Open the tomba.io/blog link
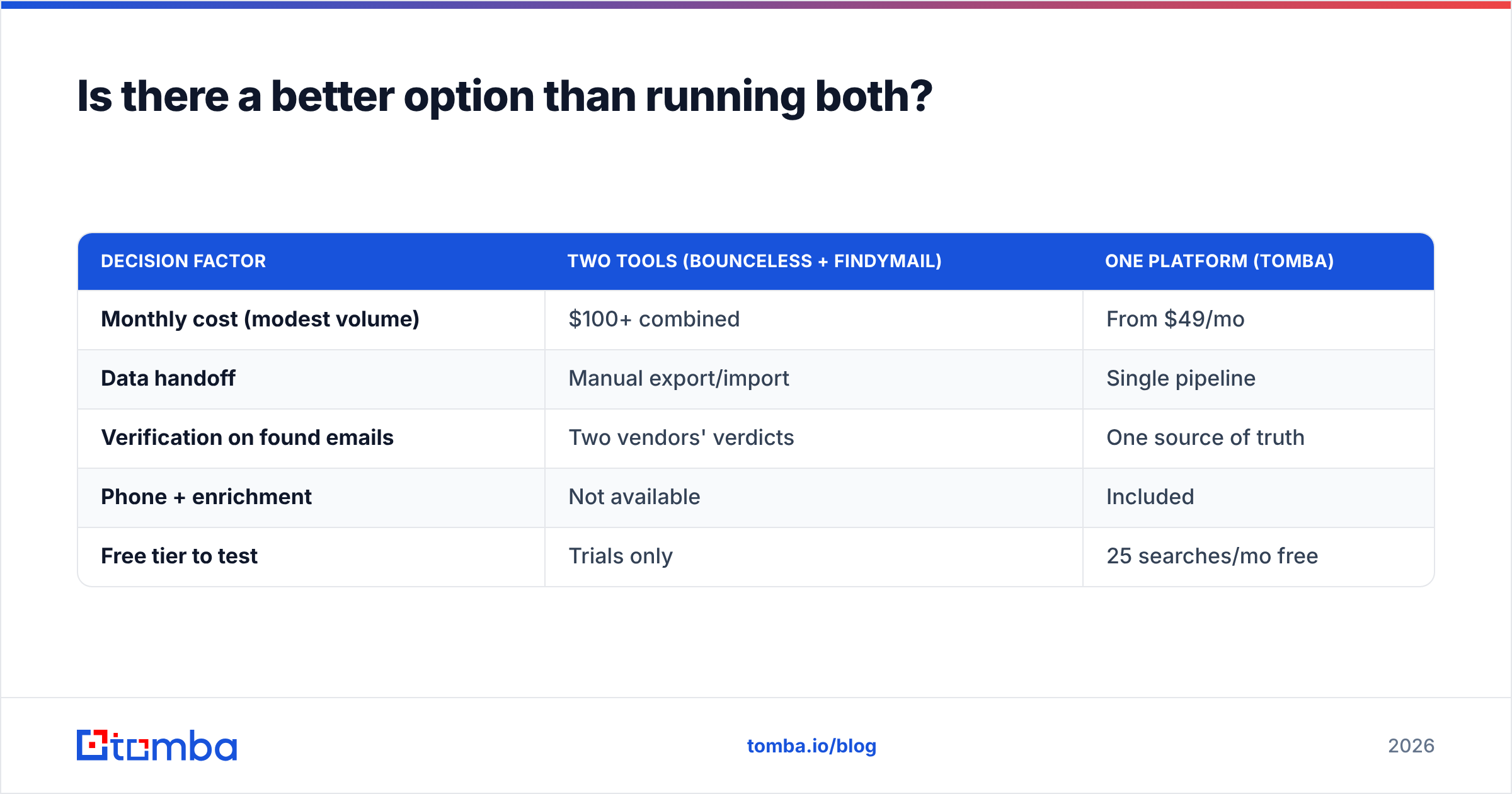 [x=811, y=746]
